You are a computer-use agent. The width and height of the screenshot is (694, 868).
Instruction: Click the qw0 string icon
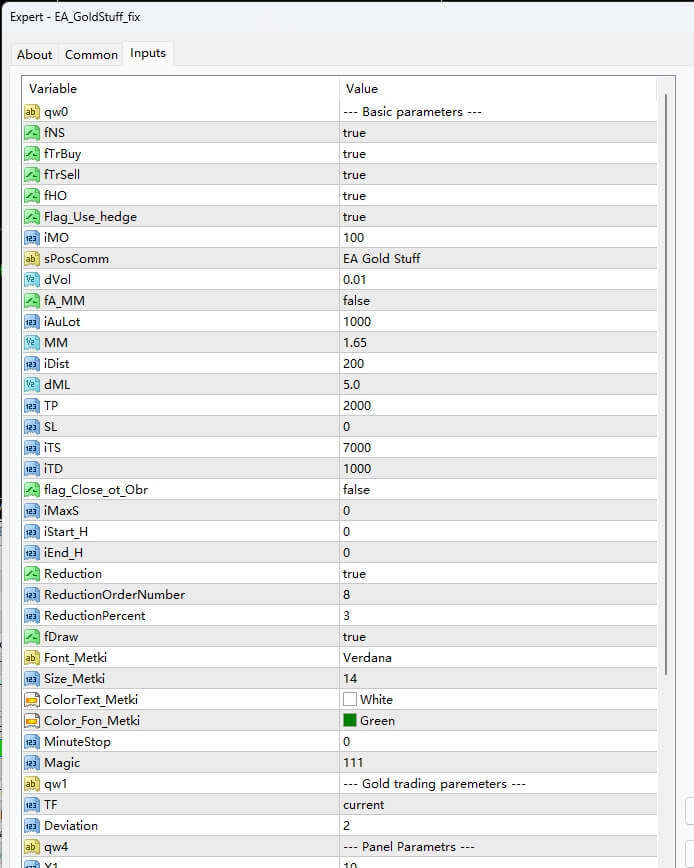[32, 112]
